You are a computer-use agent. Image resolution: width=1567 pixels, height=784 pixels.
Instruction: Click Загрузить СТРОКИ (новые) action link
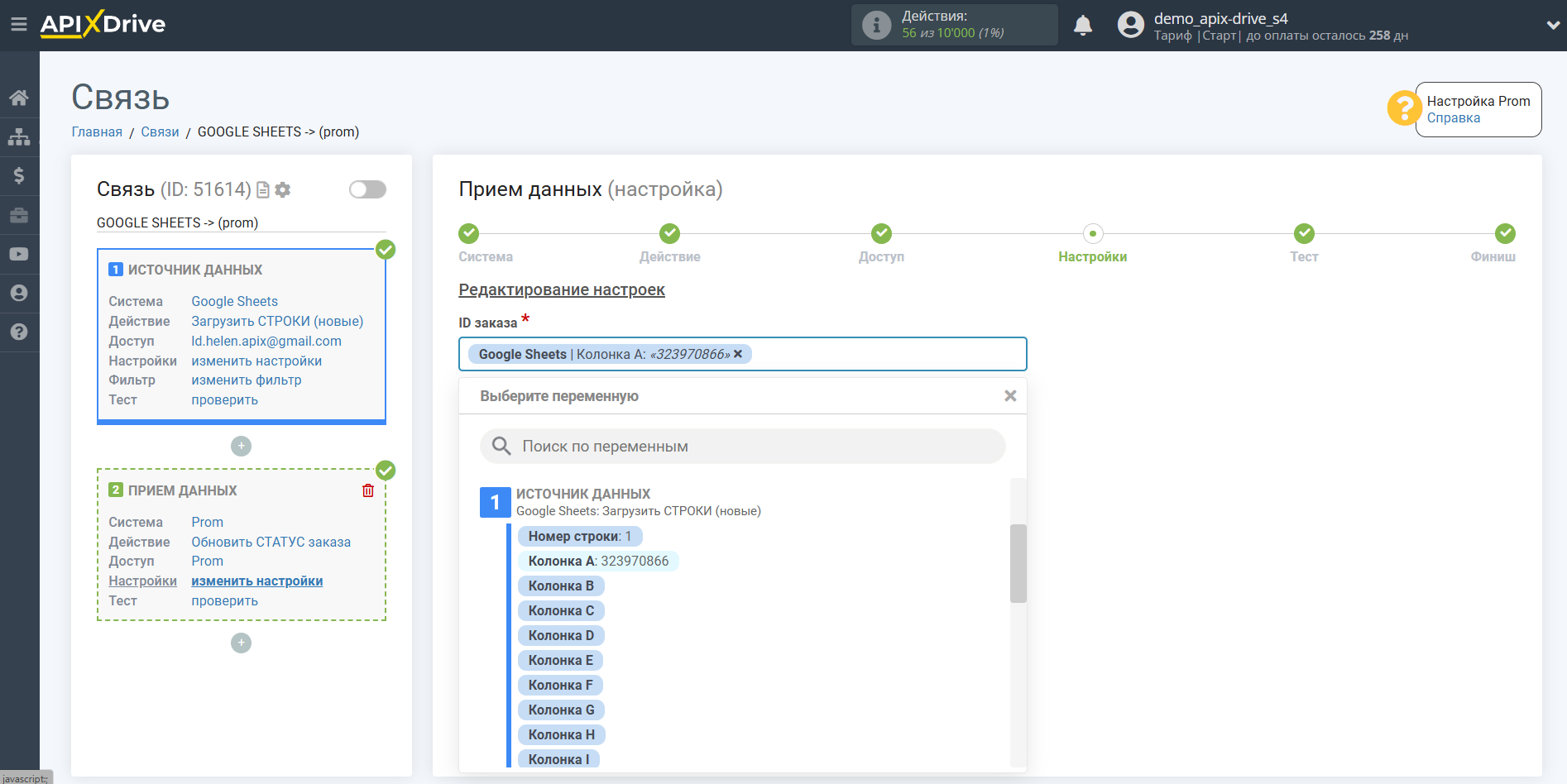(x=277, y=321)
